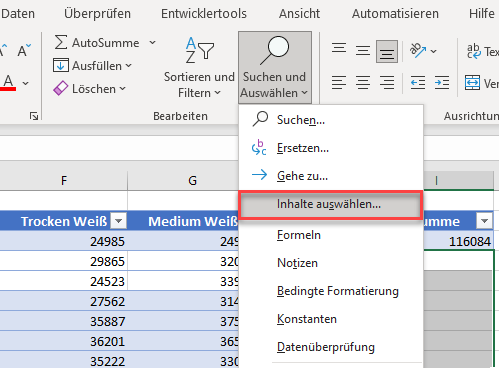Center text horizontally
This screenshot has height=368, width=499.
click(x=363, y=82)
